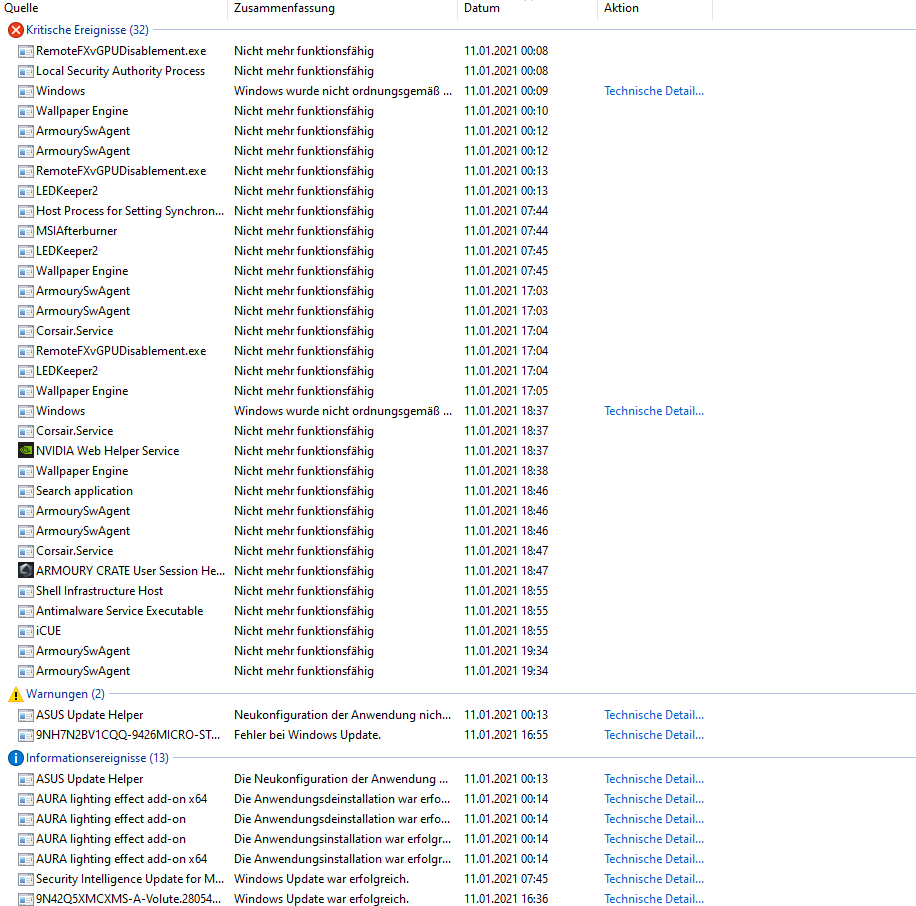Click the icon beside Shell Infrastructure Host
Viewport: 916px width, 906px height.
point(26,591)
